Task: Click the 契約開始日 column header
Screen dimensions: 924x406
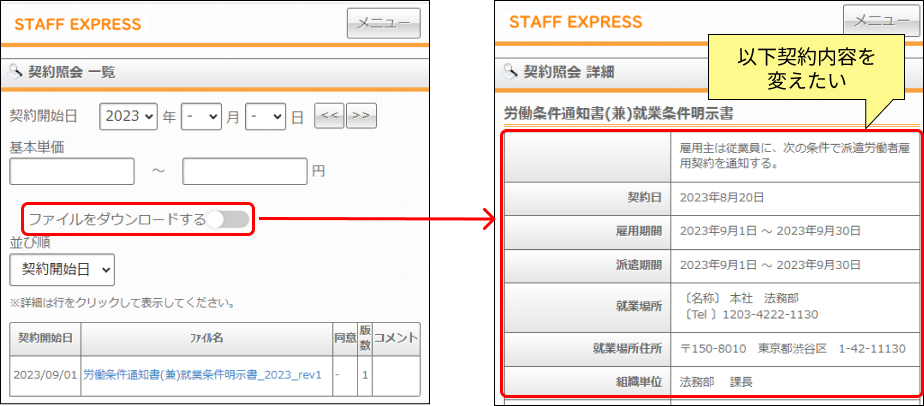Action: [45, 338]
